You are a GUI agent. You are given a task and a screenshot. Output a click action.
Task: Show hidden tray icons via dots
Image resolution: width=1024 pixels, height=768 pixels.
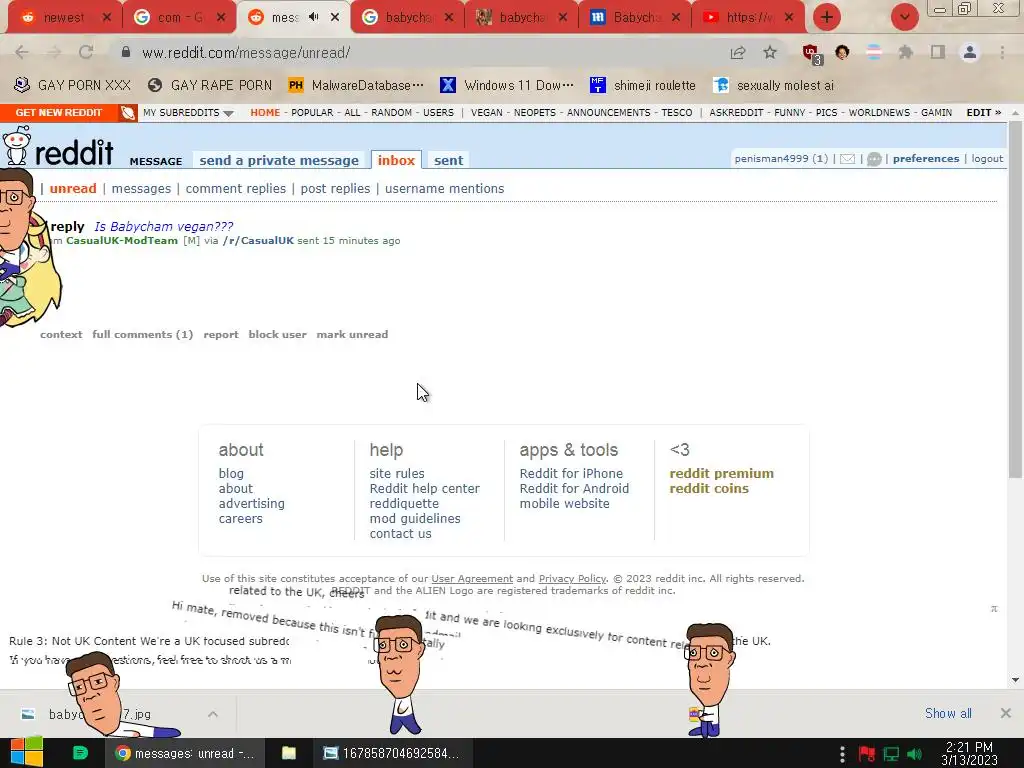click(x=842, y=754)
